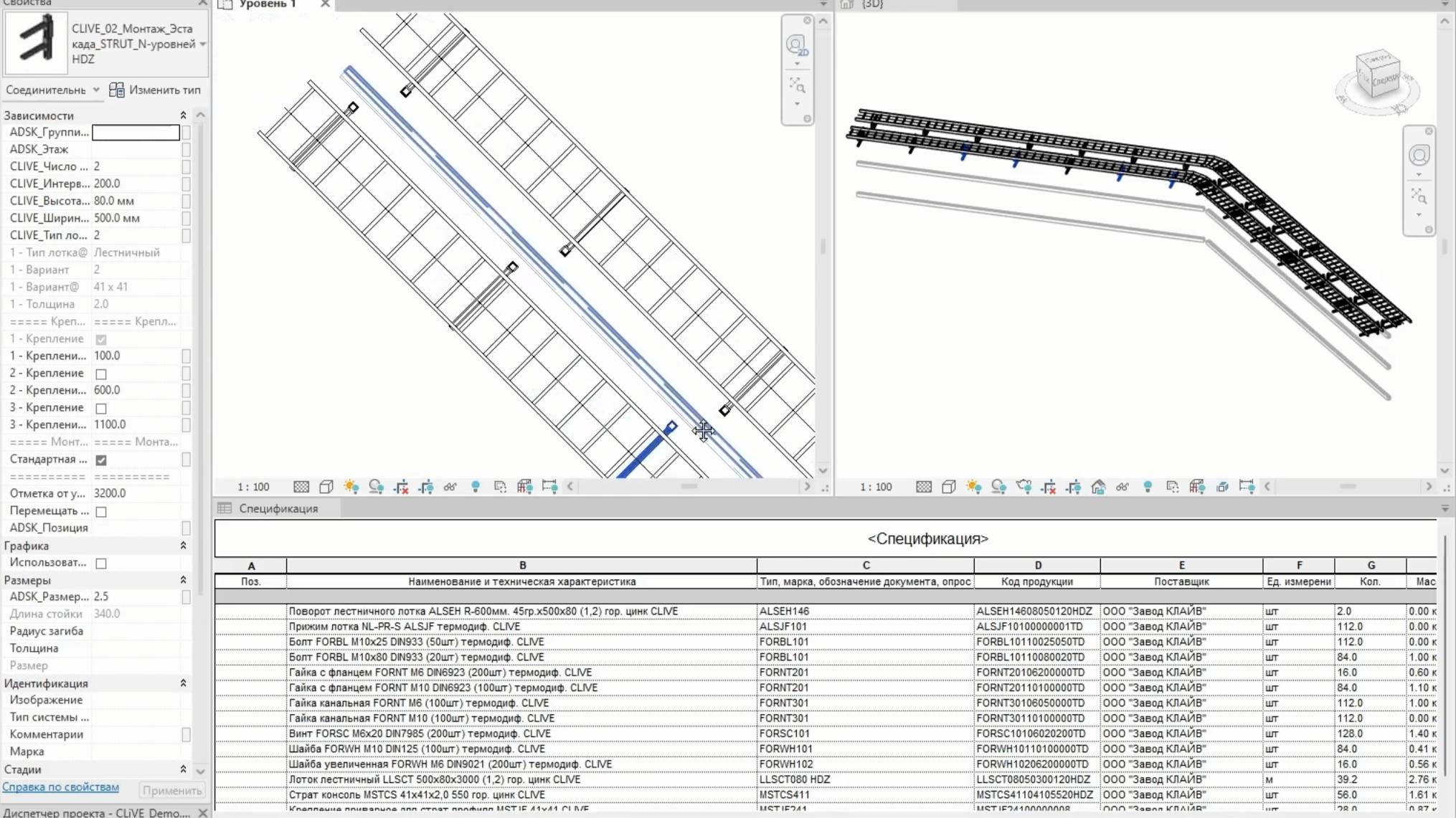Click the ADSK_Группирование input field

click(x=136, y=132)
